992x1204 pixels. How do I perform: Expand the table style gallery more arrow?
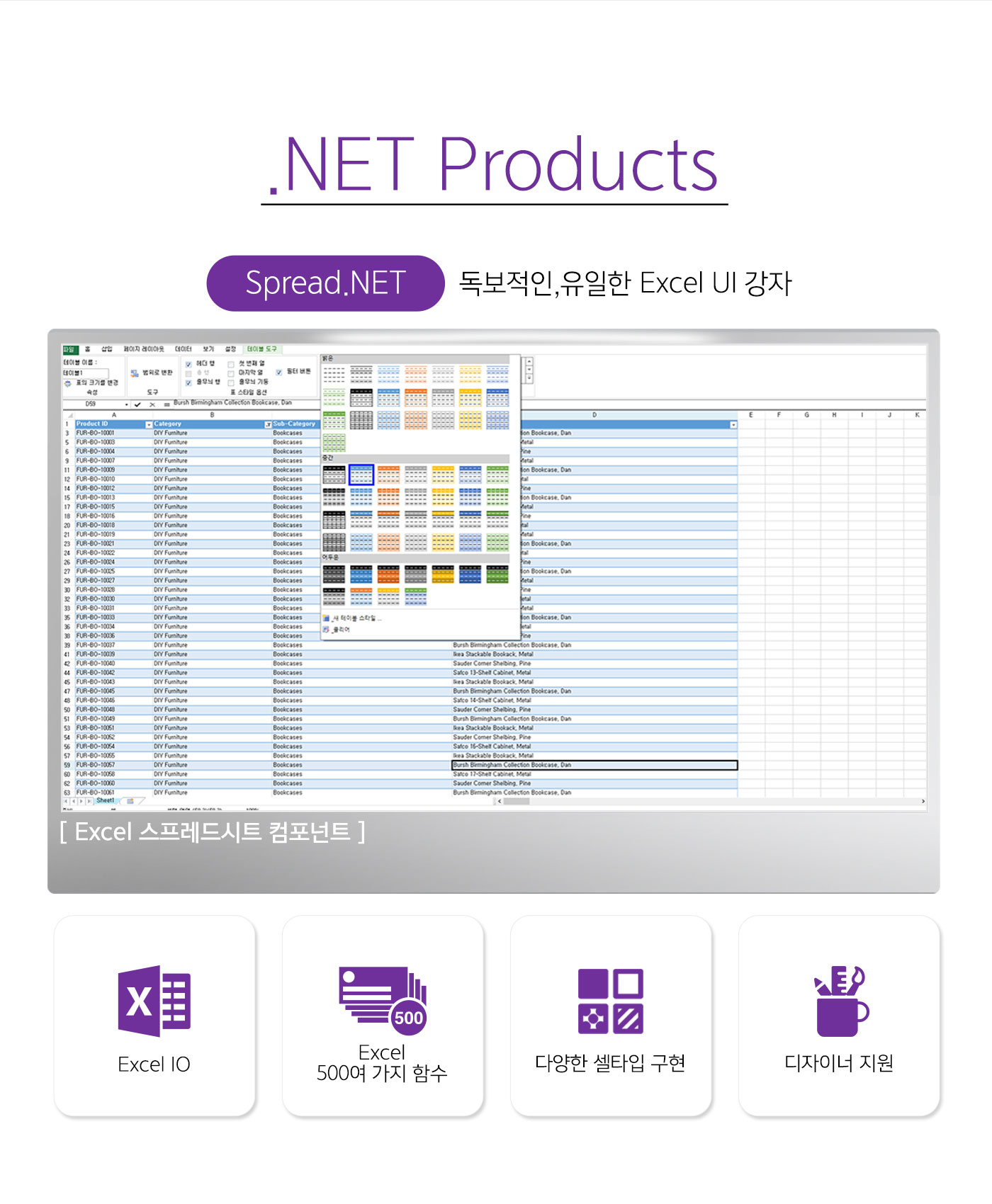pos(529,378)
